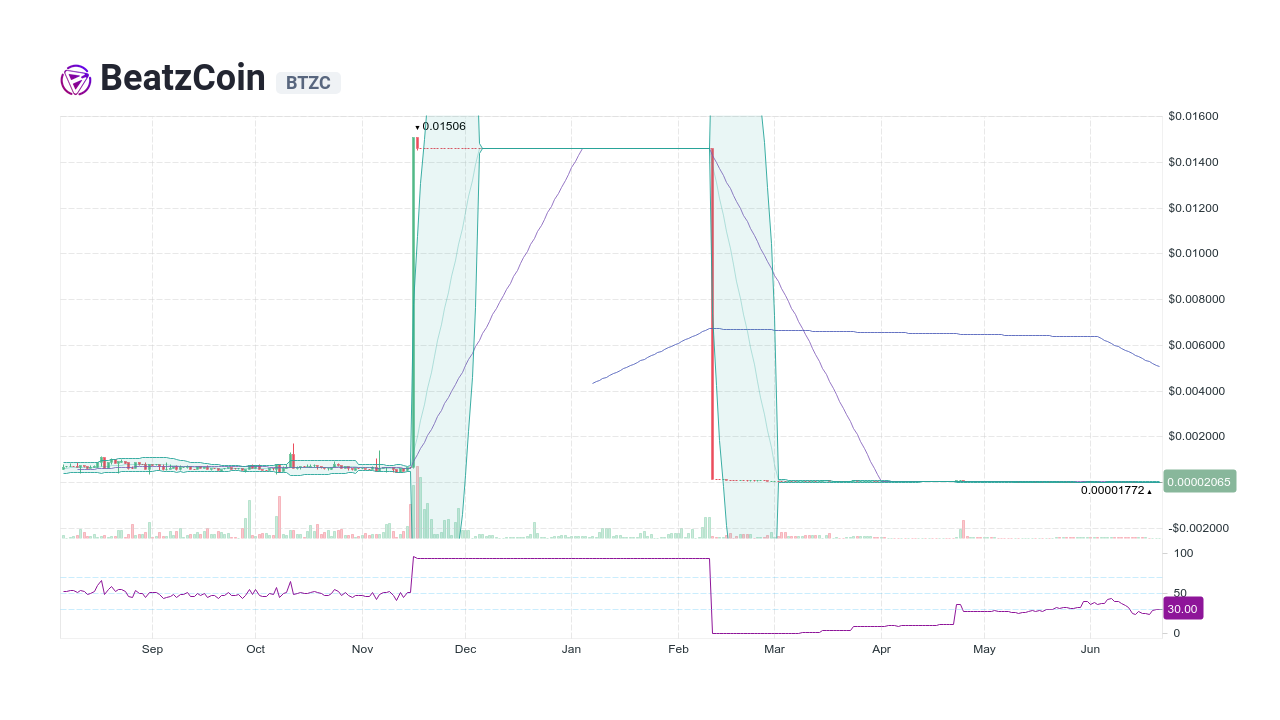Click the $0.01400 price axis label

(1193, 162)
